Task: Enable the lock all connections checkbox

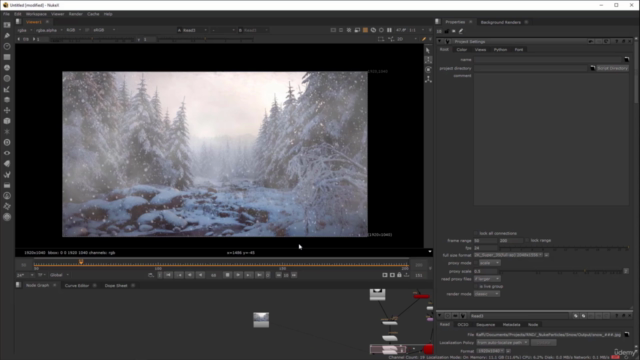Action: pos(476,233)
